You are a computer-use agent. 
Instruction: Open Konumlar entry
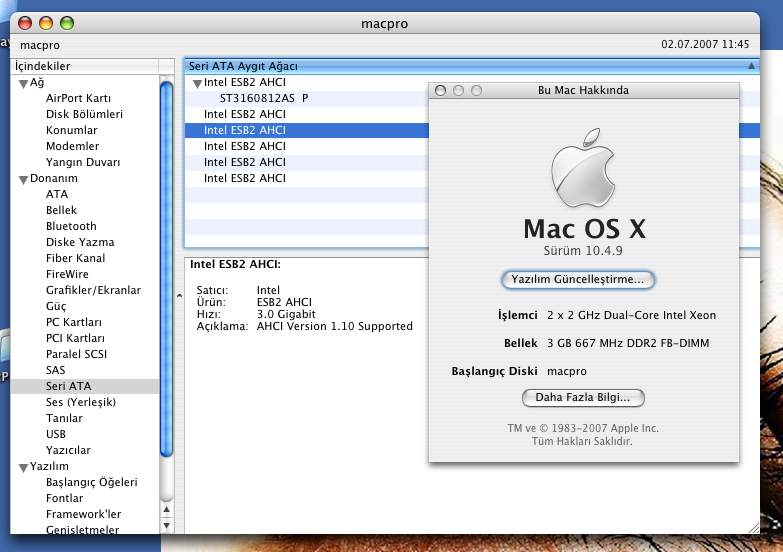pyautogui.click(x=71, y=130)
